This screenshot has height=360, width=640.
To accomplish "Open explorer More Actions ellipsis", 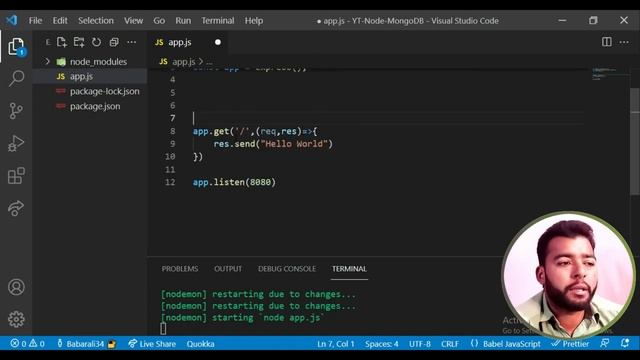I will (x=131, y=42).
